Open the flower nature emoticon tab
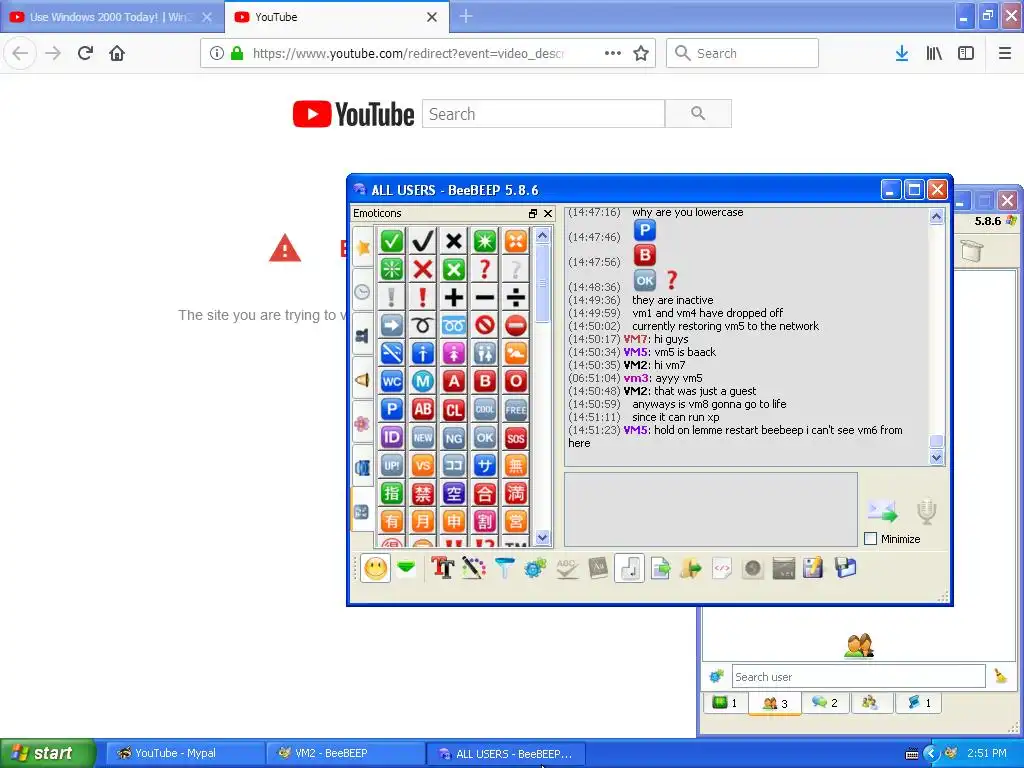 [362, 424]
